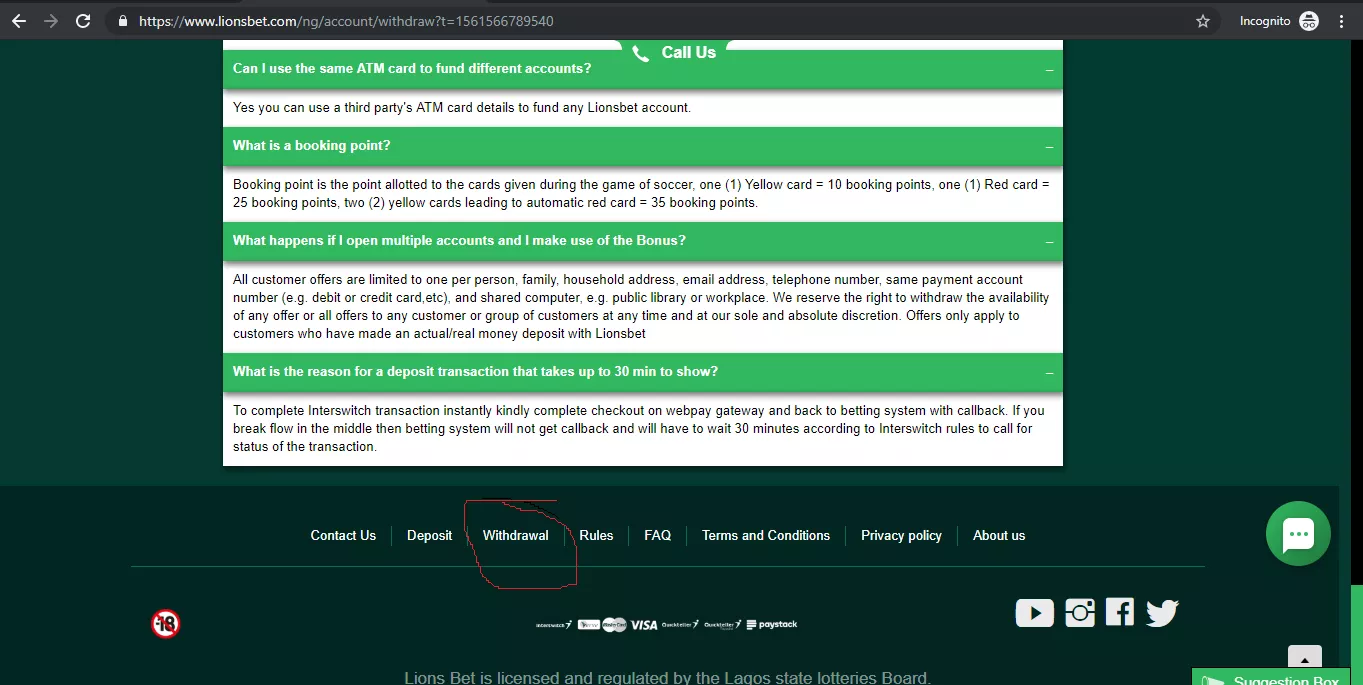Open the live chat bubble

click(x=1297, y=534)
